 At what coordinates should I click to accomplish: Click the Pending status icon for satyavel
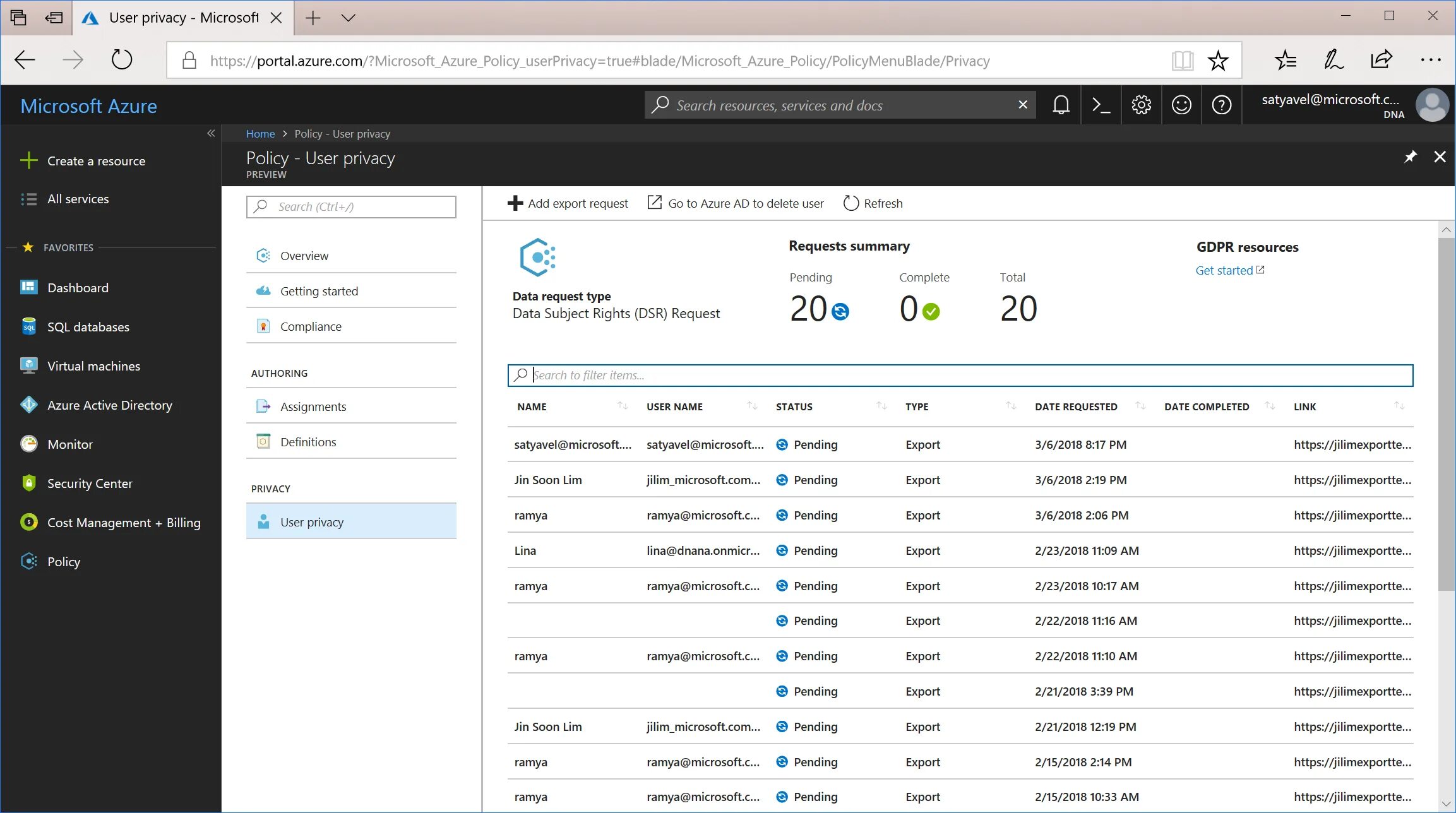point(783,444)
